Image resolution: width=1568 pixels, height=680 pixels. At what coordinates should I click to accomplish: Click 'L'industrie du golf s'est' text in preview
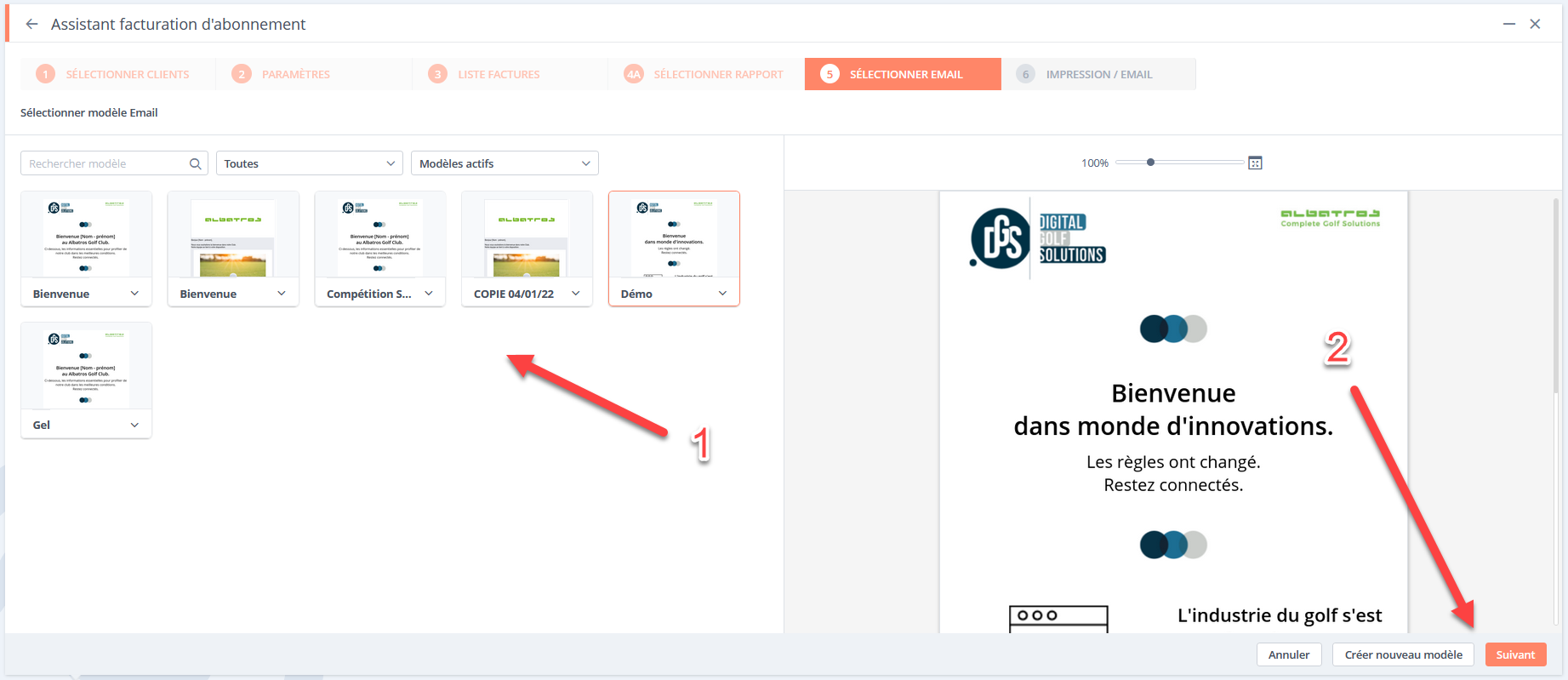[x=1280, y=615]
